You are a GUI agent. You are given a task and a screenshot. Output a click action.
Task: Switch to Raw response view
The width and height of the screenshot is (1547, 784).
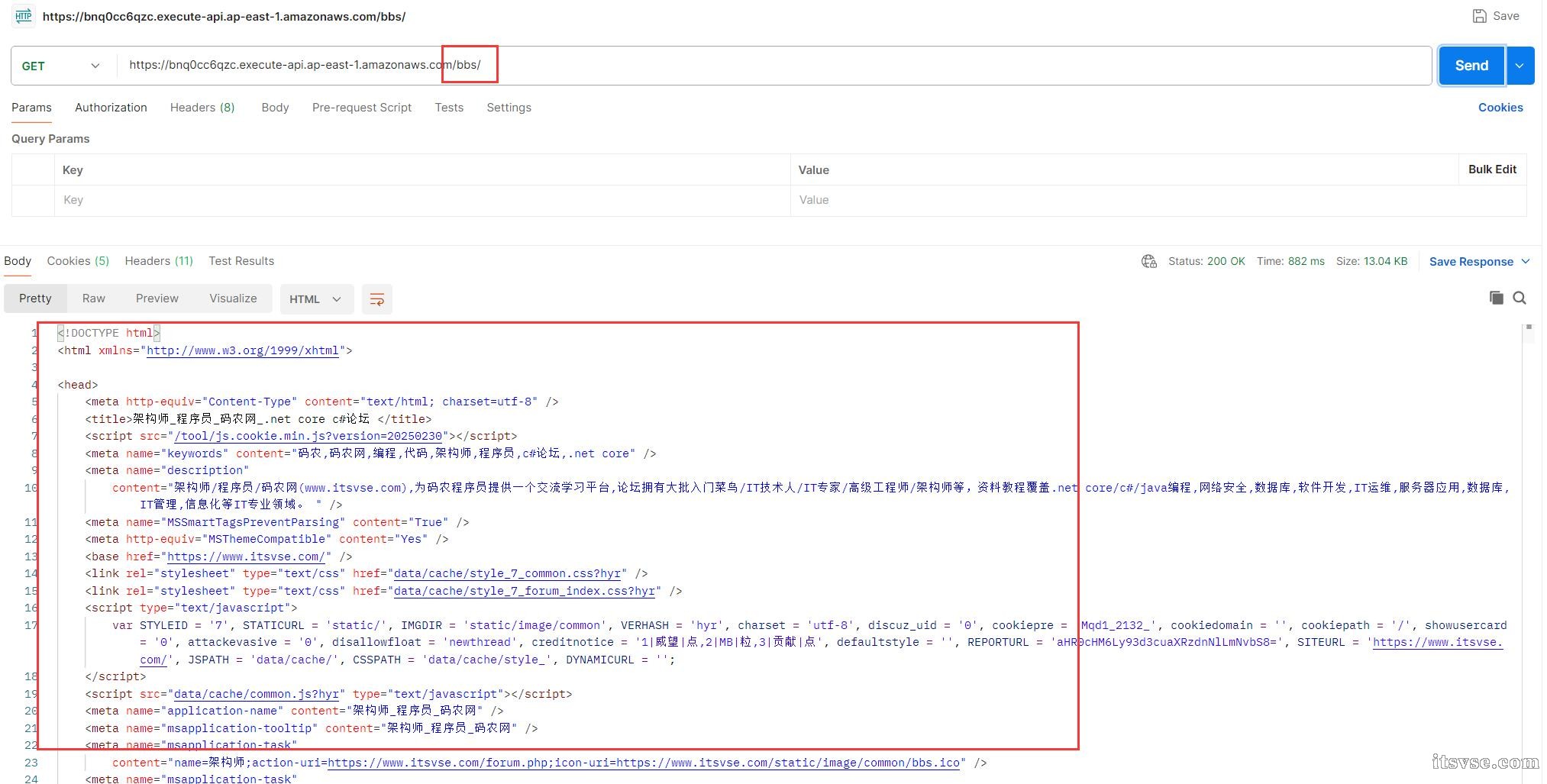[94, 298]
